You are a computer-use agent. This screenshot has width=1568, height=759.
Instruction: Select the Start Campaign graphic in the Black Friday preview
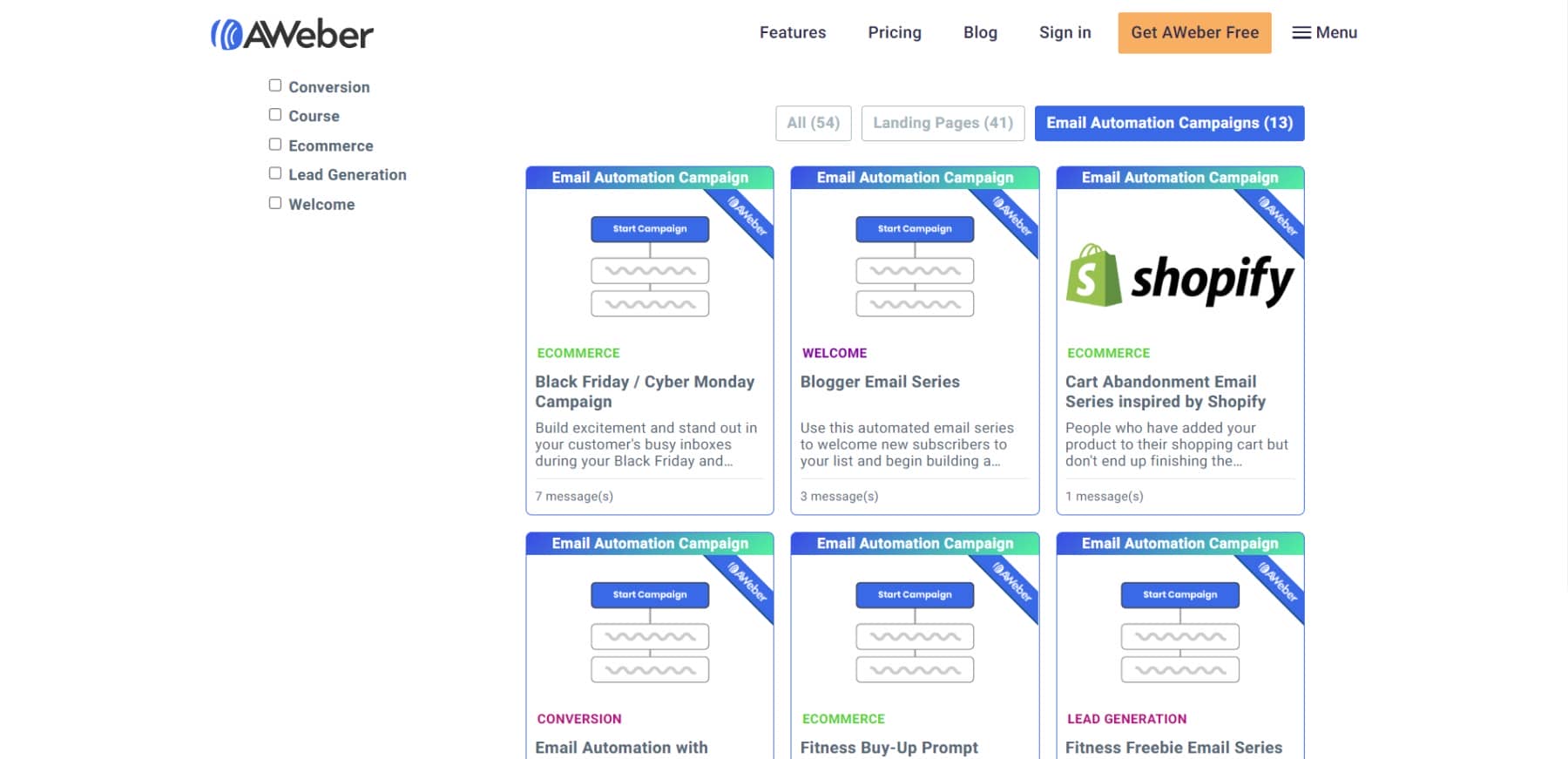coord(651,229)
